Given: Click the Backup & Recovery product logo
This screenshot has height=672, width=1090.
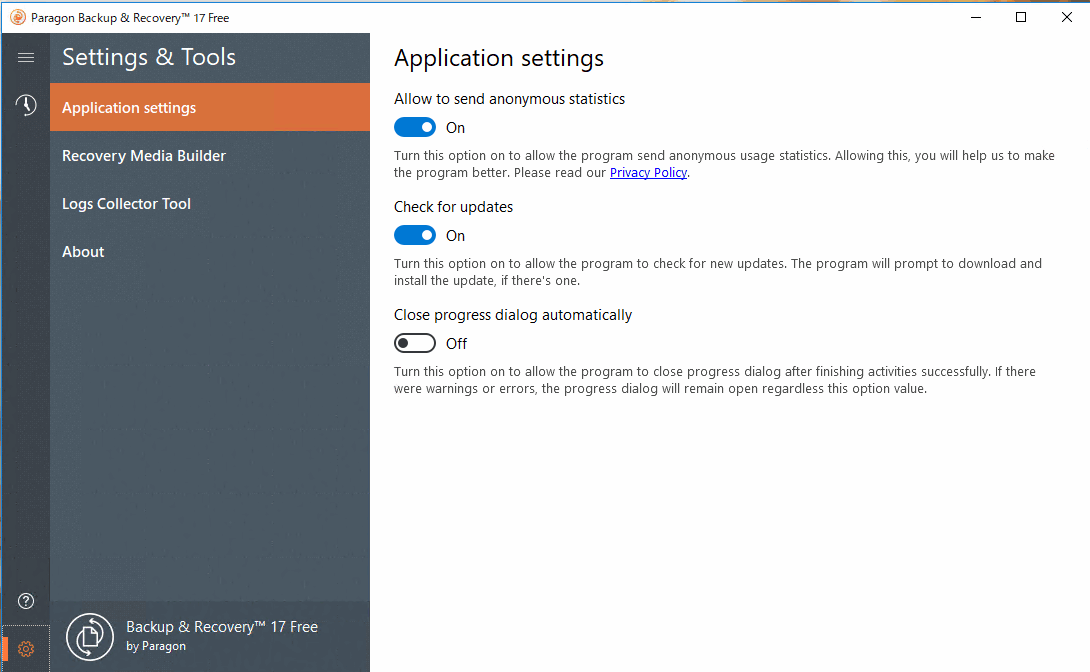Looking at the screenshot, I should tap(90, 637).
